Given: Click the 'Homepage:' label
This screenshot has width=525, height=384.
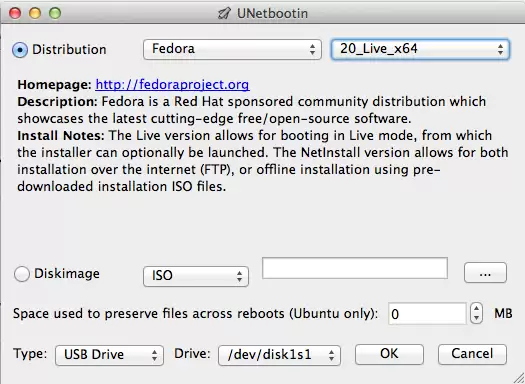Looking at the screenshot, I should tap(54, 84).
